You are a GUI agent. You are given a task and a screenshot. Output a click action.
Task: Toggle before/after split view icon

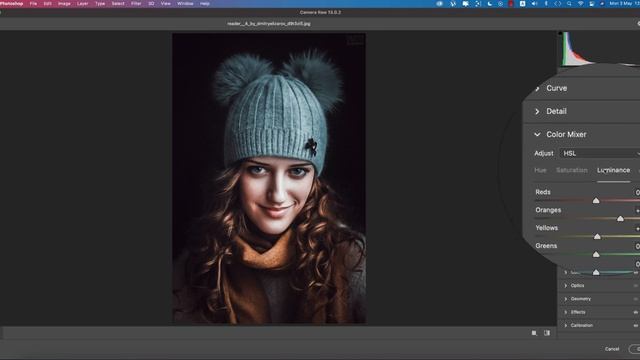click(547, 333)
